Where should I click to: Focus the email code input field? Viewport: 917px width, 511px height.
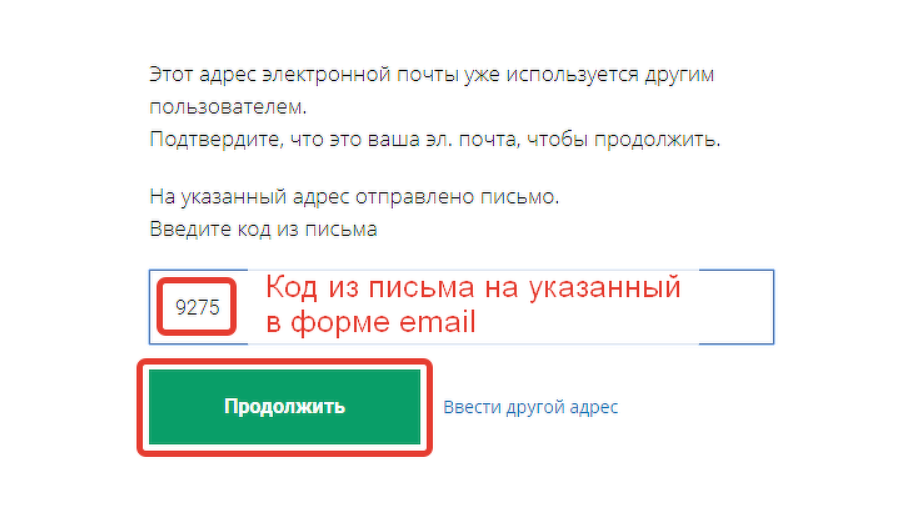tap(461, 307)
